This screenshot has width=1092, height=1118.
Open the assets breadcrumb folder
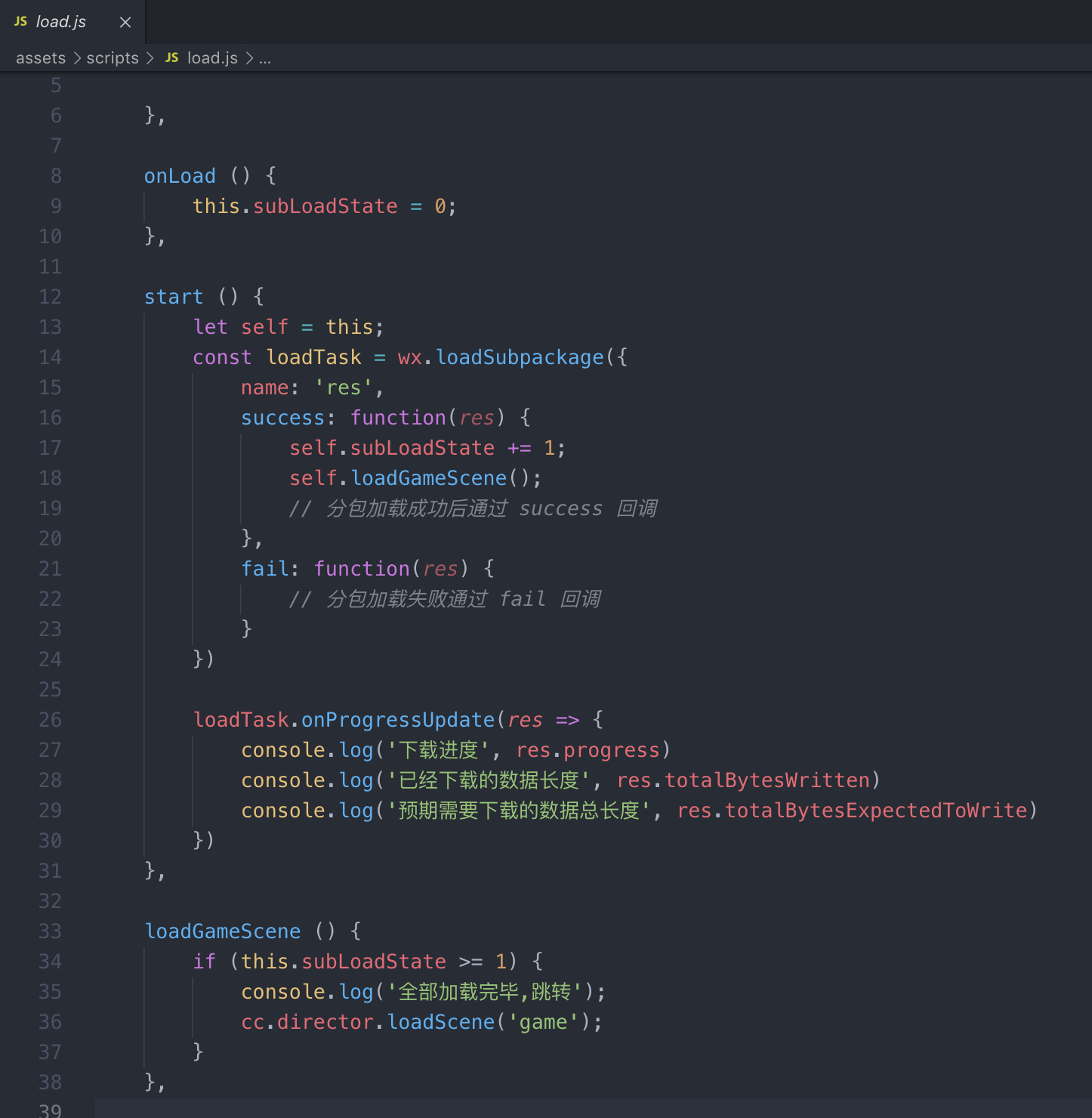pos(41,58)
